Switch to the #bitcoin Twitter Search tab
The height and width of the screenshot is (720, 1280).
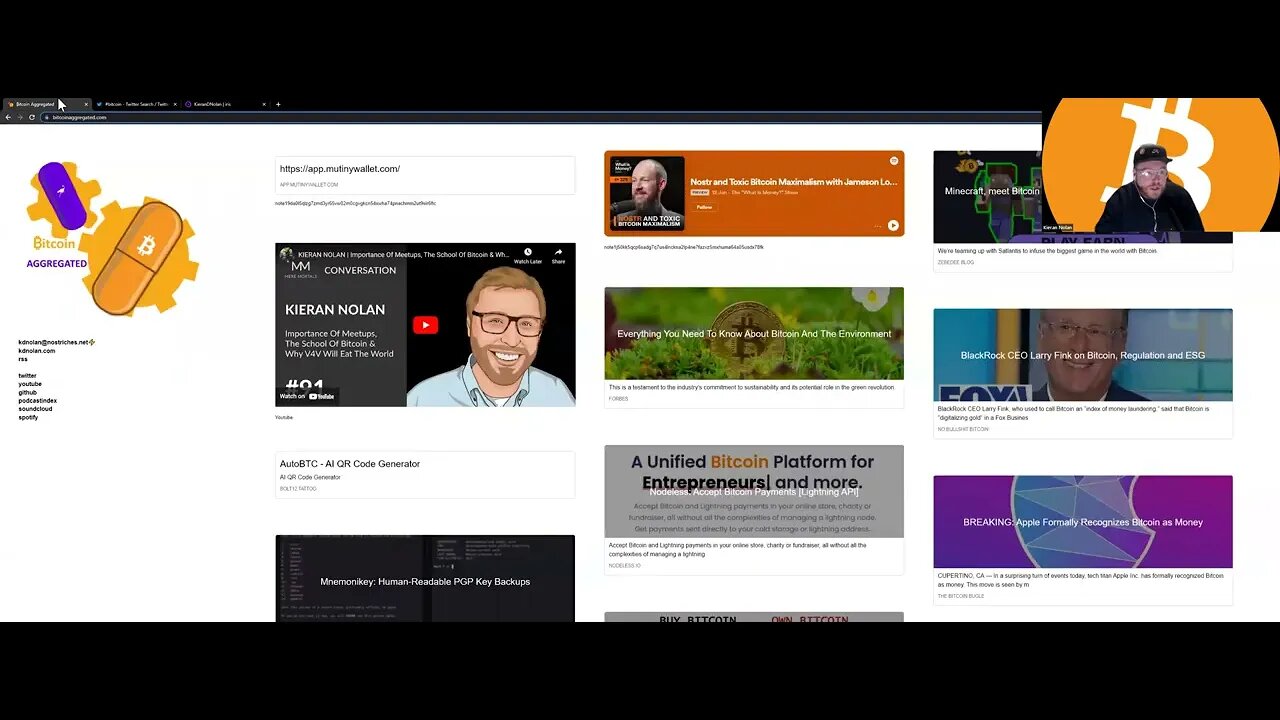pos(135,104)
